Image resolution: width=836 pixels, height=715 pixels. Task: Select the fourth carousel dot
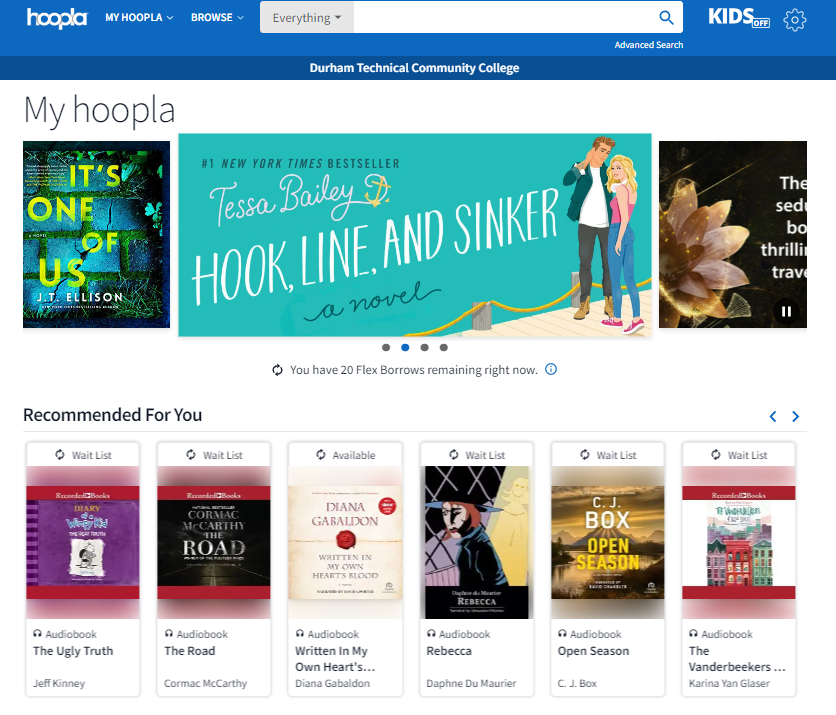(444, 348)
